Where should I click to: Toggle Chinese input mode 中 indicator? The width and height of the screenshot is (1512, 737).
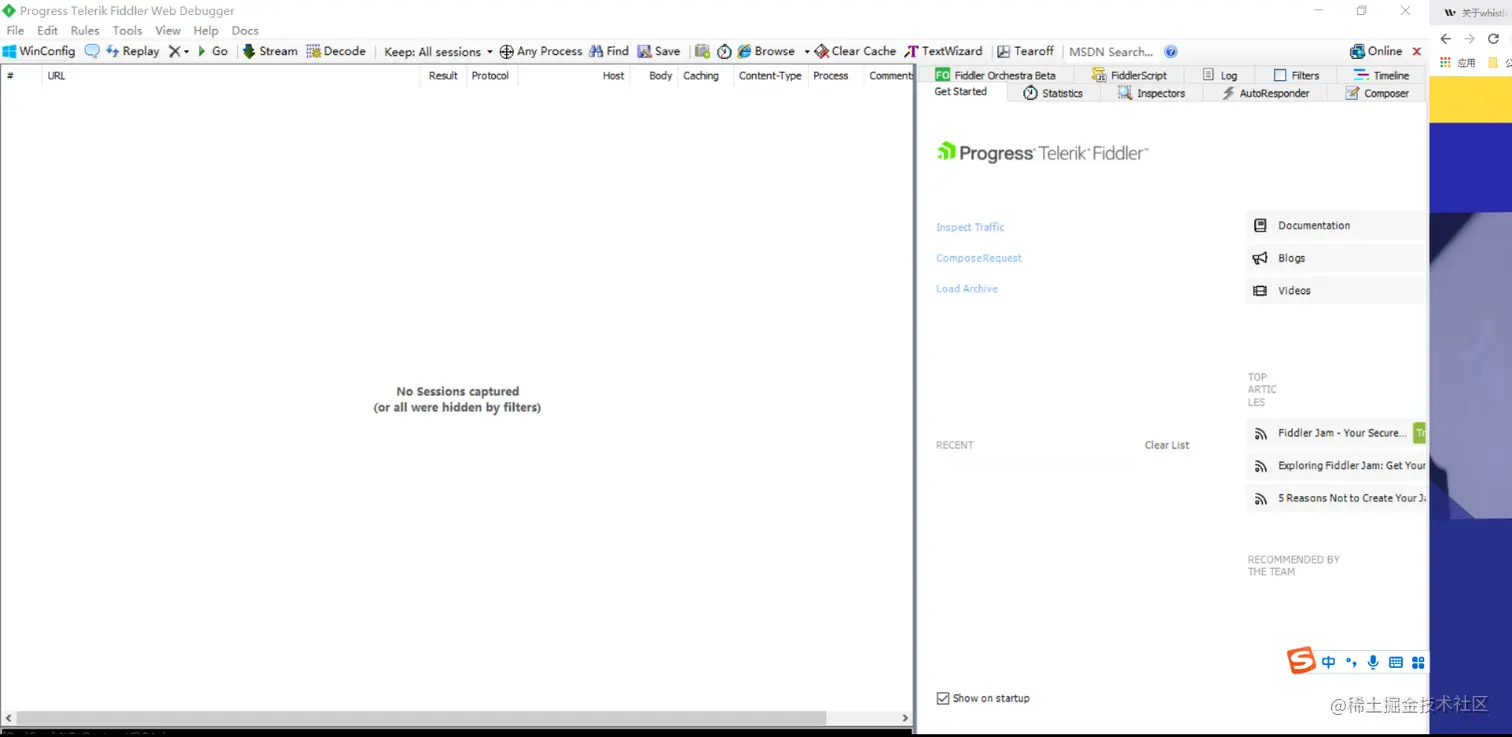1328,662
